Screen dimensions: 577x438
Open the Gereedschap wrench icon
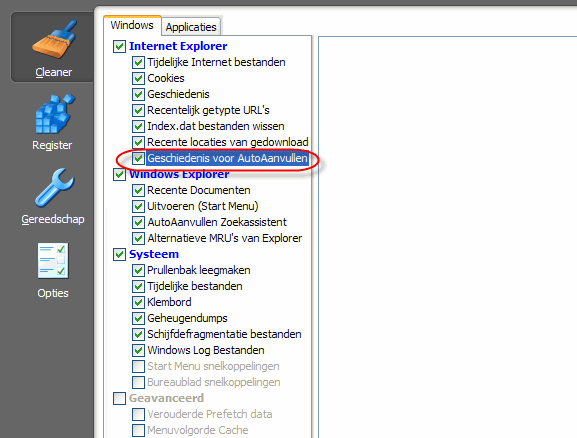pos(53,196)
